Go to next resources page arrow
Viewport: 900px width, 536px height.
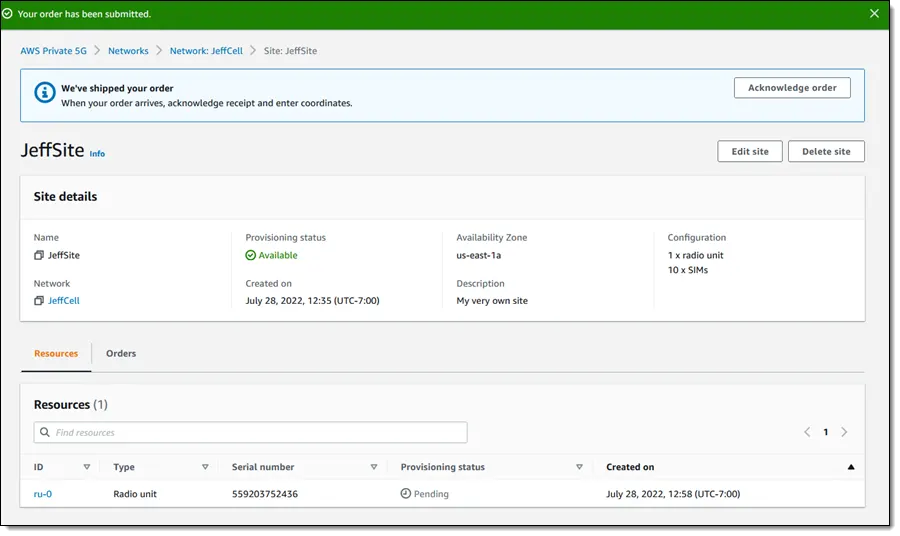click(x=844, y=432)
